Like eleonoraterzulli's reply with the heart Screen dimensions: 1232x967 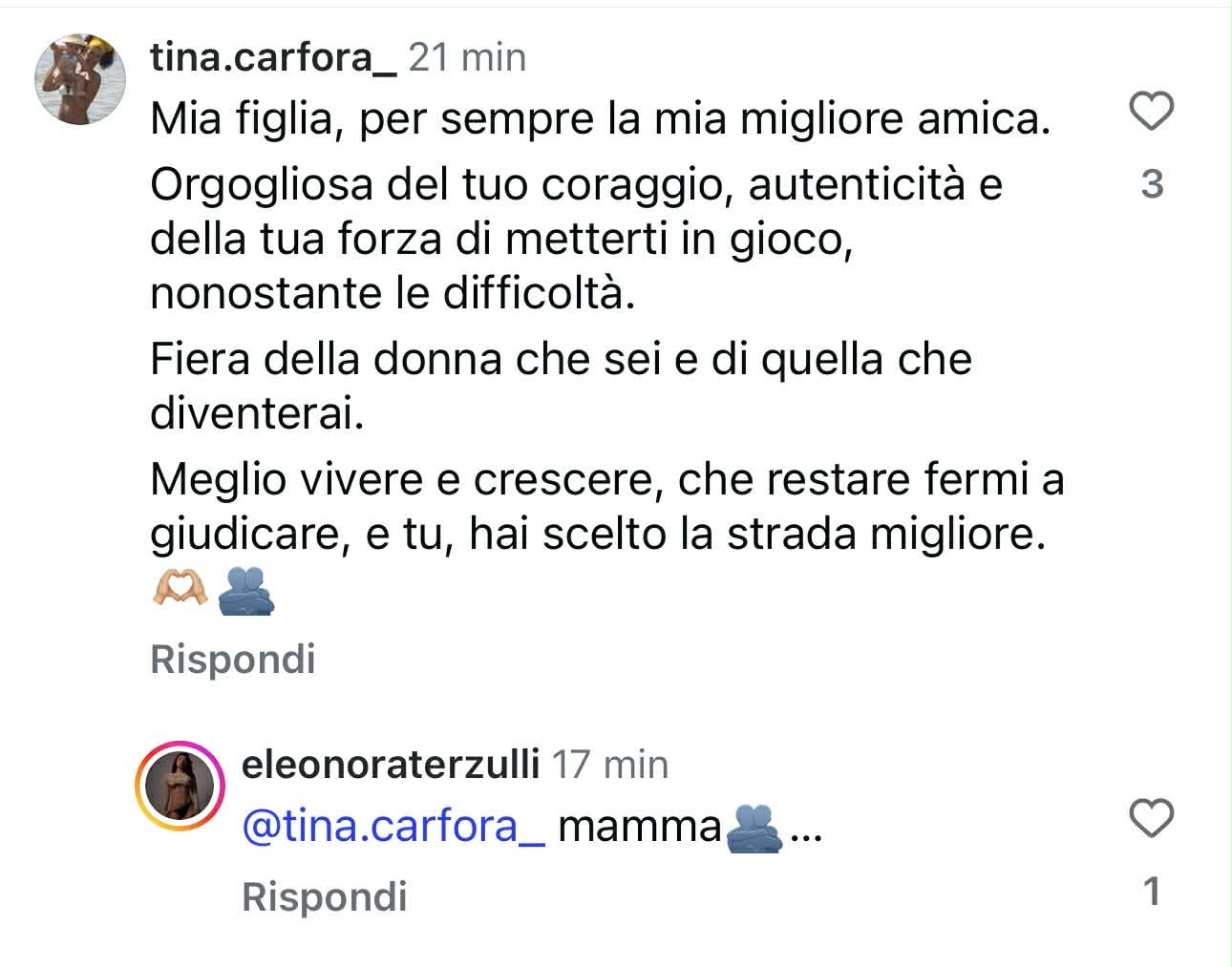pos(1151,819)
